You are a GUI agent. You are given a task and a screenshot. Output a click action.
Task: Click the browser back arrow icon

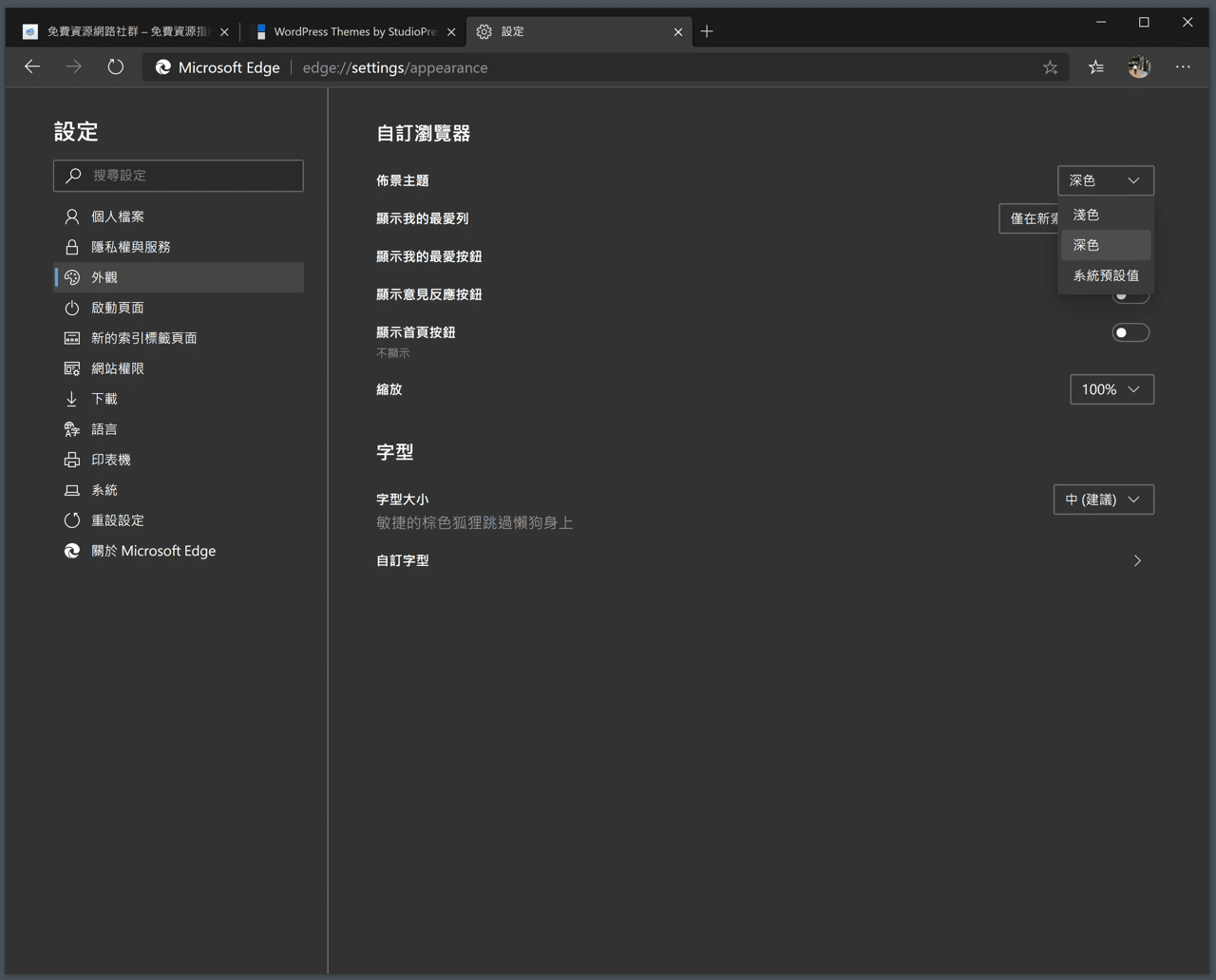tap(32, 67)
